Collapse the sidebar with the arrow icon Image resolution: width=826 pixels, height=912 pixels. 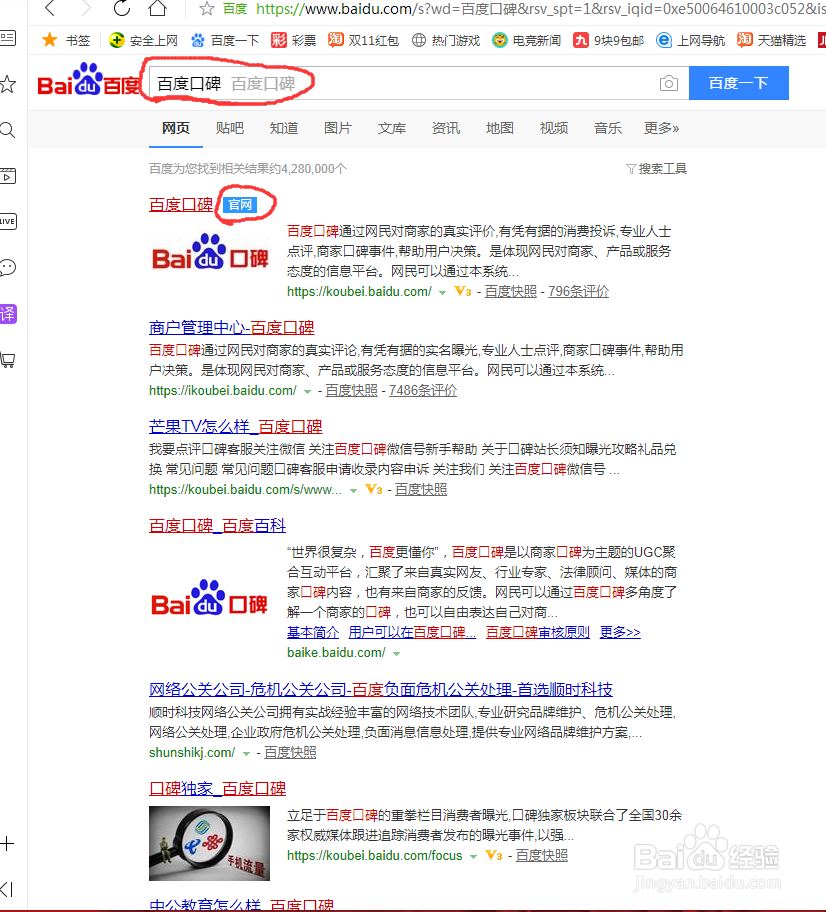7,889
